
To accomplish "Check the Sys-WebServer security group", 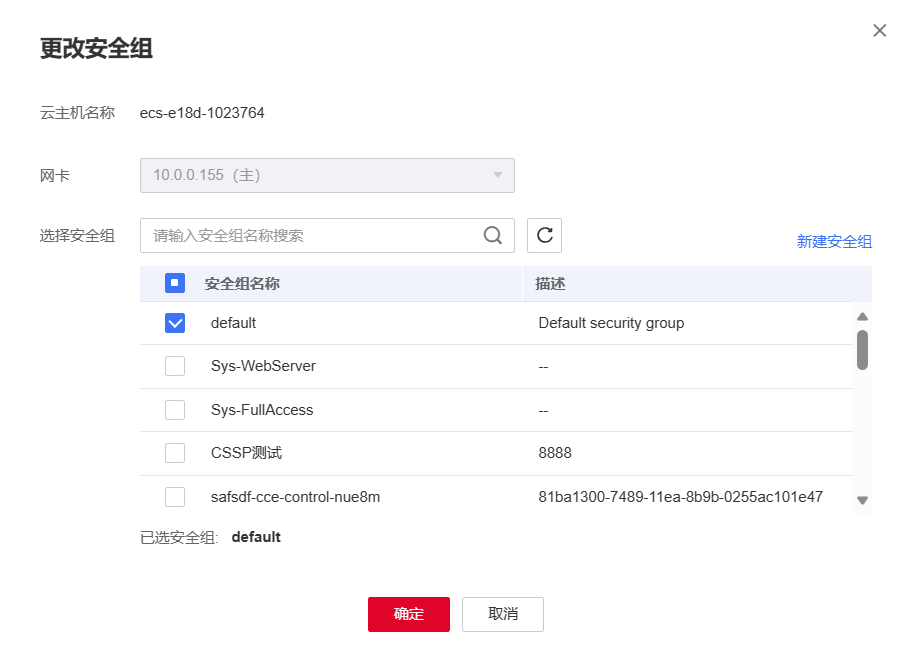I will [175, 366].
